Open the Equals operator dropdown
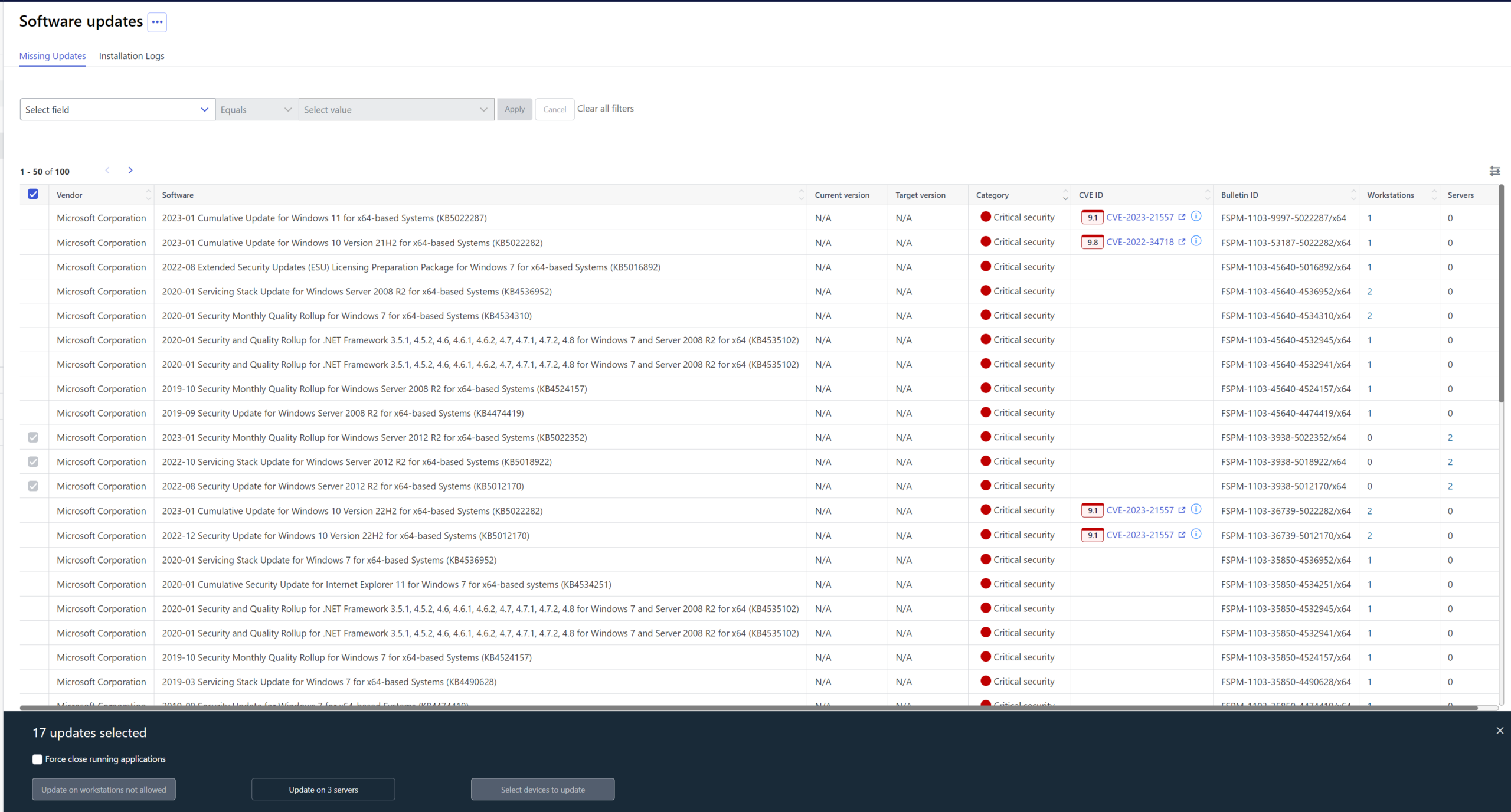Screen dimensions: 1511x812 click(x=256, y=109)
